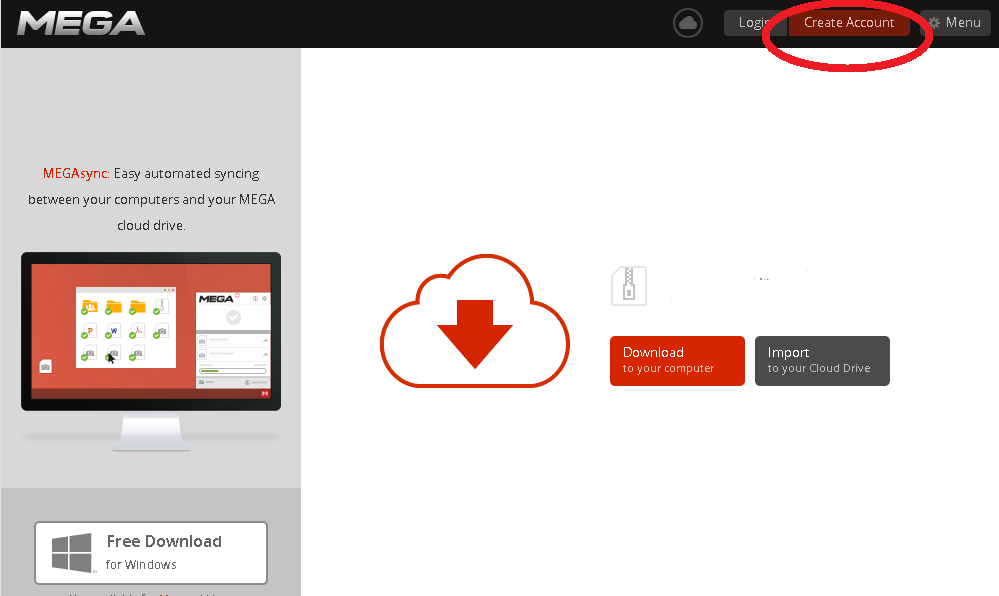This screenshot has height=596, width=999.
Task: Click the MEGA logo in header
Action: (x=81, y=24)
